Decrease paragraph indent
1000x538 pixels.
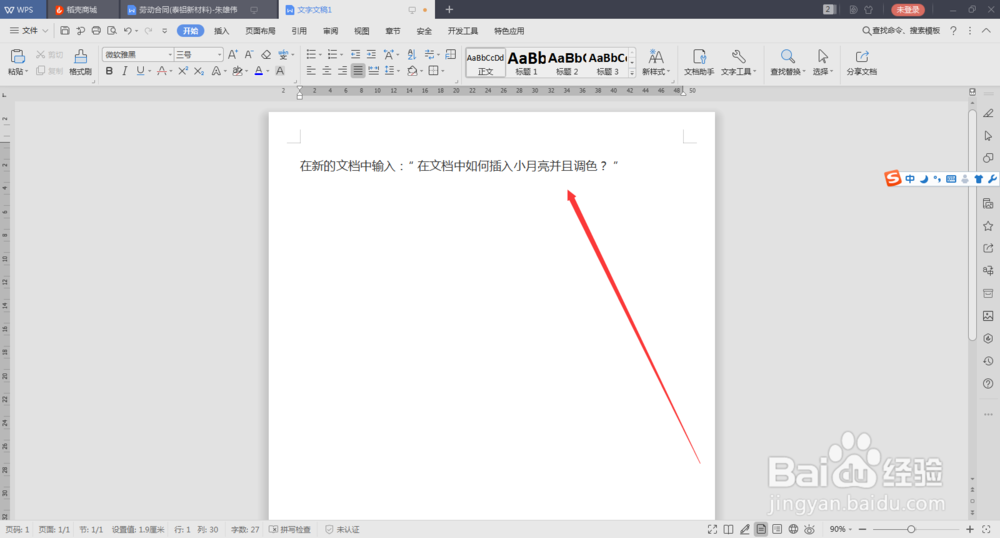(355, 55)
